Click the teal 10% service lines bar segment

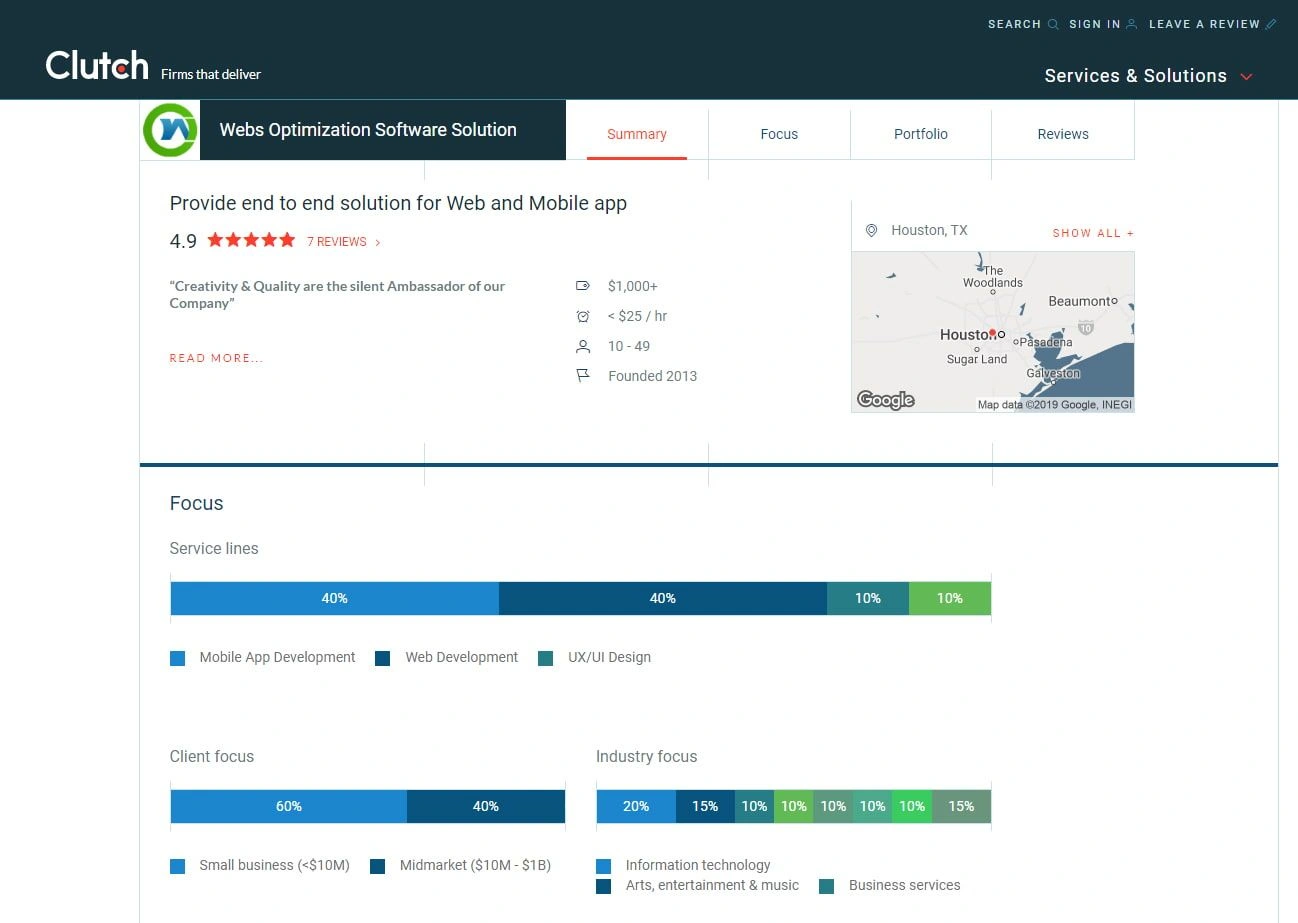coord(868,598)
